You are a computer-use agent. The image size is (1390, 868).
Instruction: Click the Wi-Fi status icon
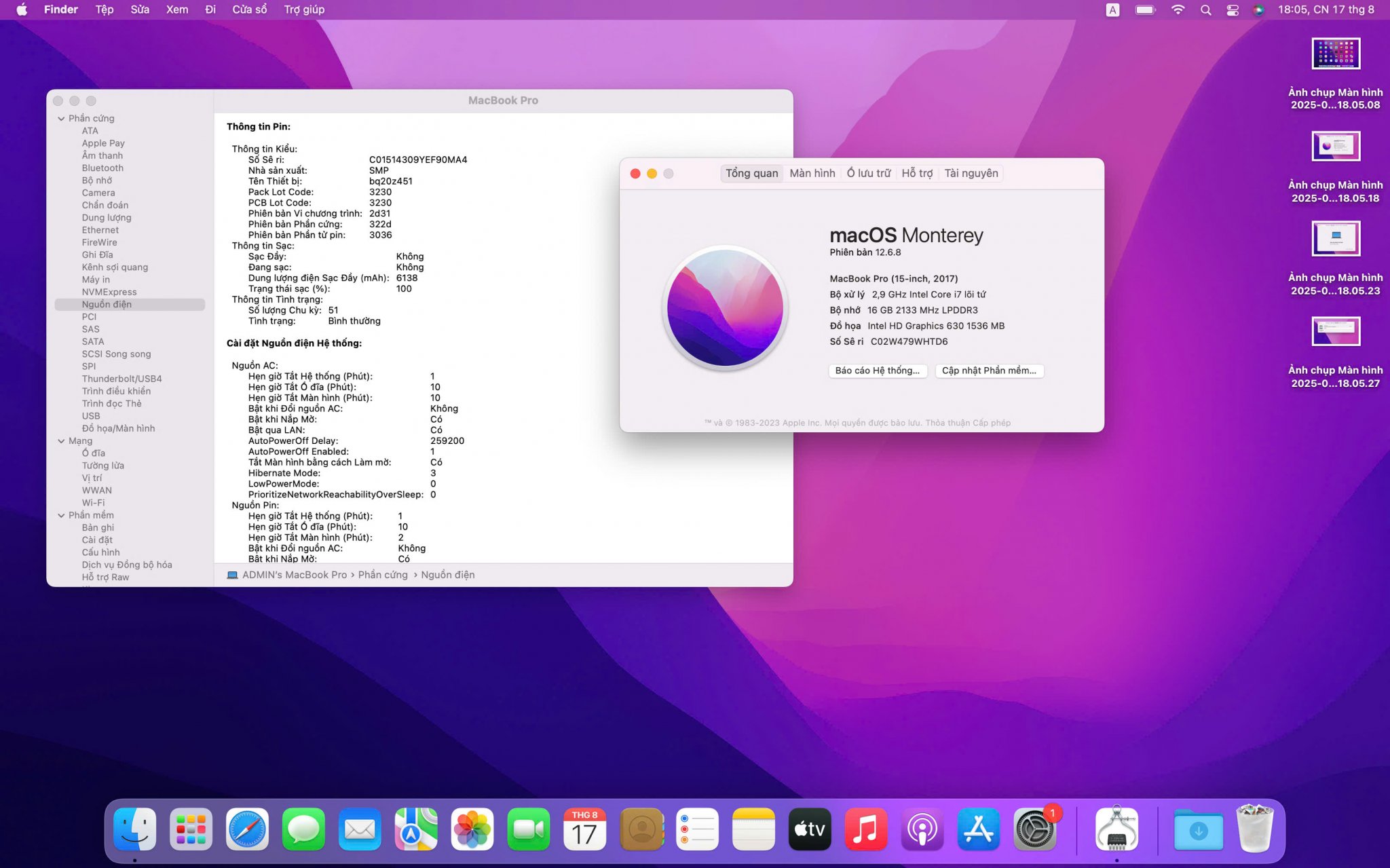coord(1178,10)
